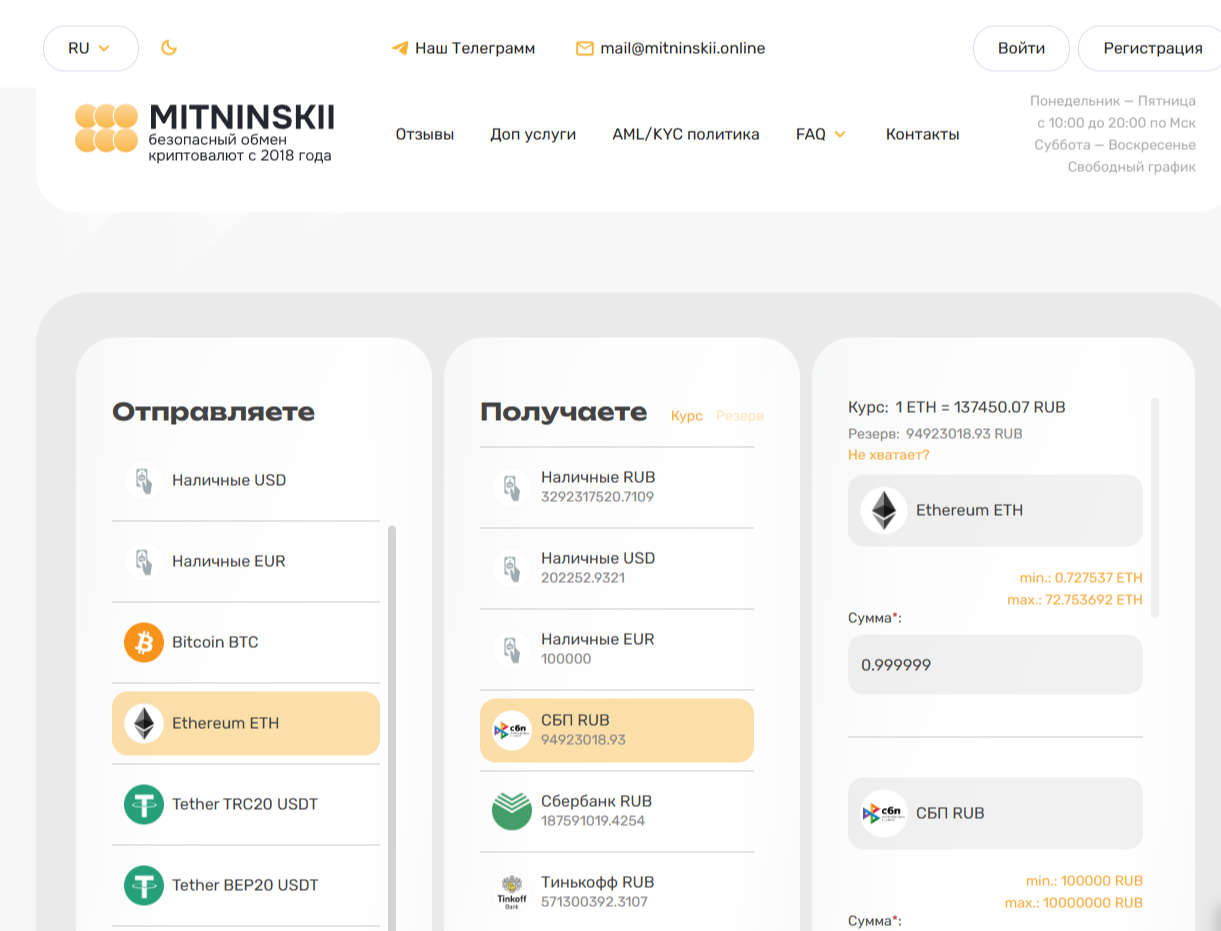Select Tether TRC20 USDT icon

click(x=144, y=804)
